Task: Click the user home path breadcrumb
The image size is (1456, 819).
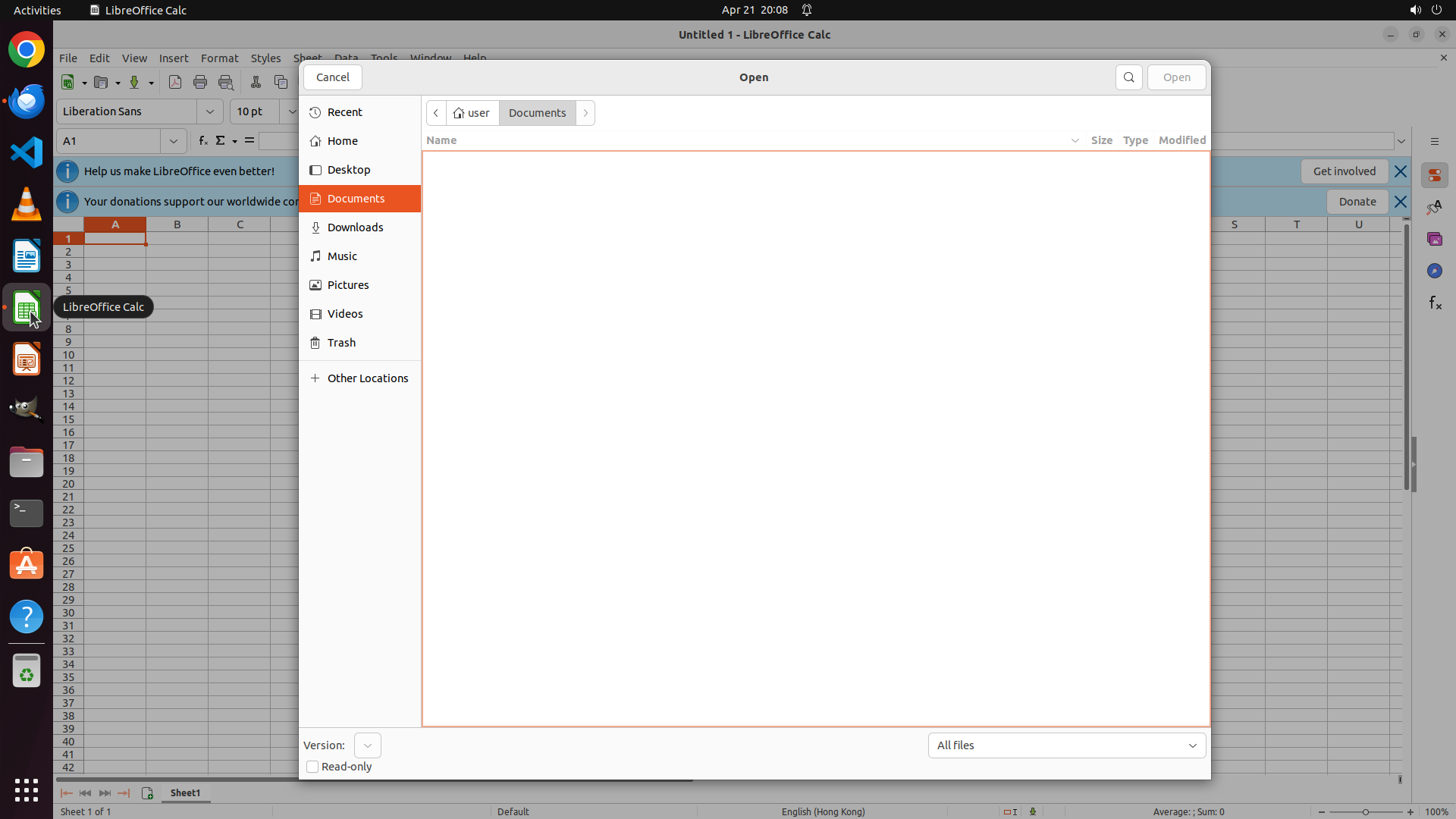Action: click(472, 113)
